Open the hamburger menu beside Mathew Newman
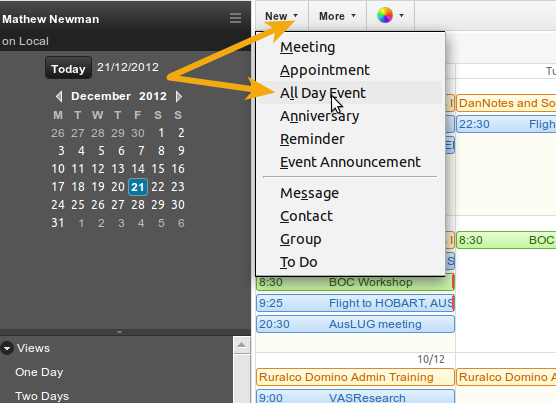Image resolution: width=556 pixels, height=403 pixels. [235, 18]
